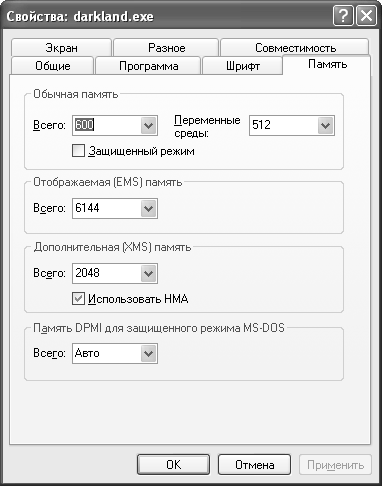The image size is (382, 486).
Task: Click the Отмена button
Action: (x=254, y=464)
